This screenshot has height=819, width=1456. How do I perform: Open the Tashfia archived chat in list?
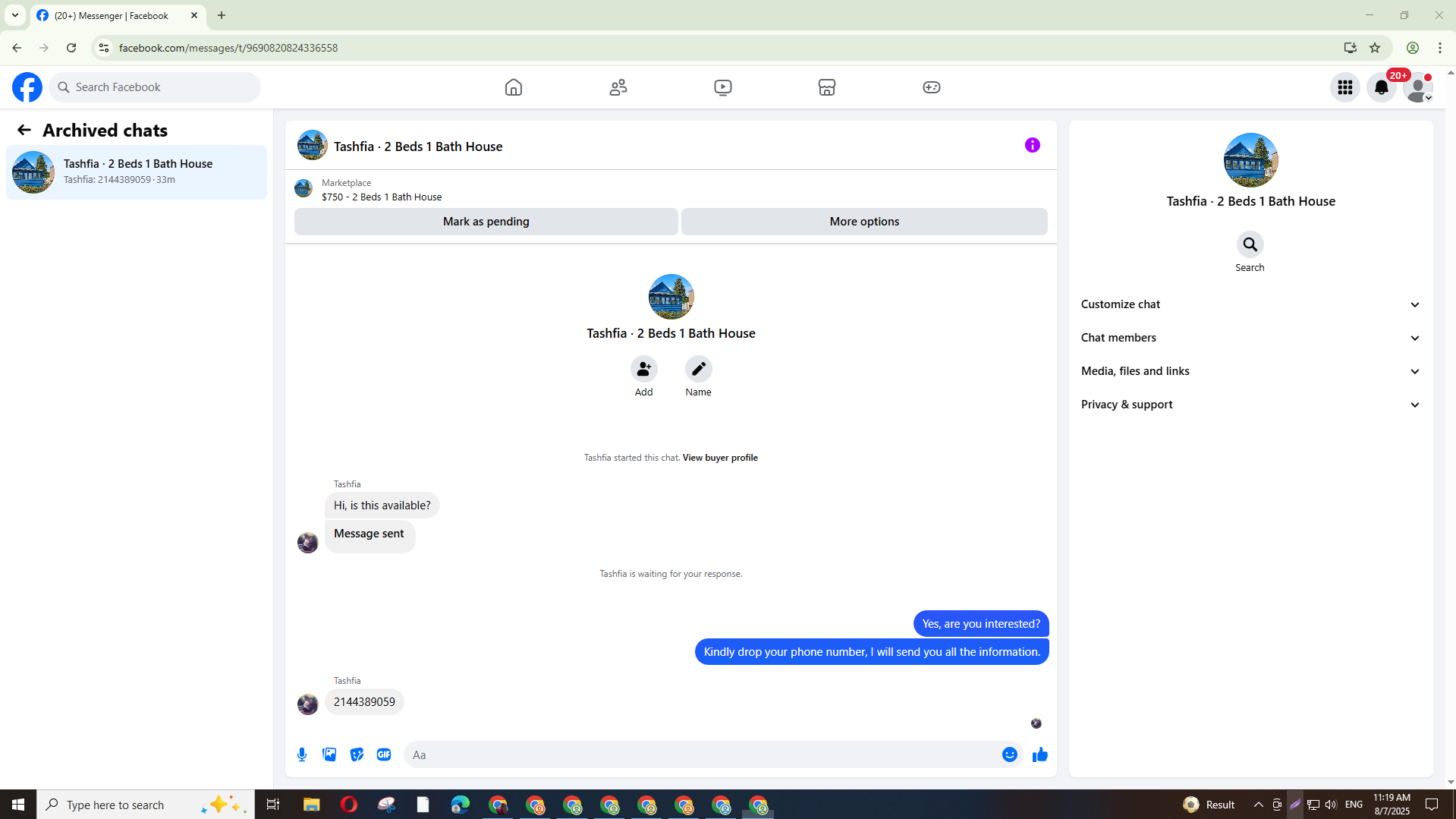137,172
